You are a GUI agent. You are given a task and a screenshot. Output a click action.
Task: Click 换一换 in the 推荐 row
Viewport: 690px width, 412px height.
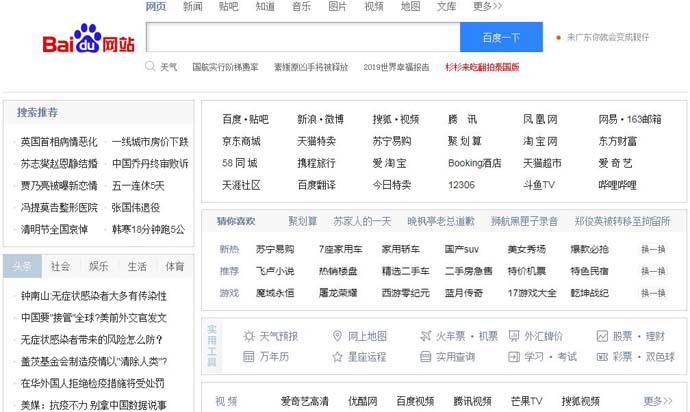click(653, 271)
